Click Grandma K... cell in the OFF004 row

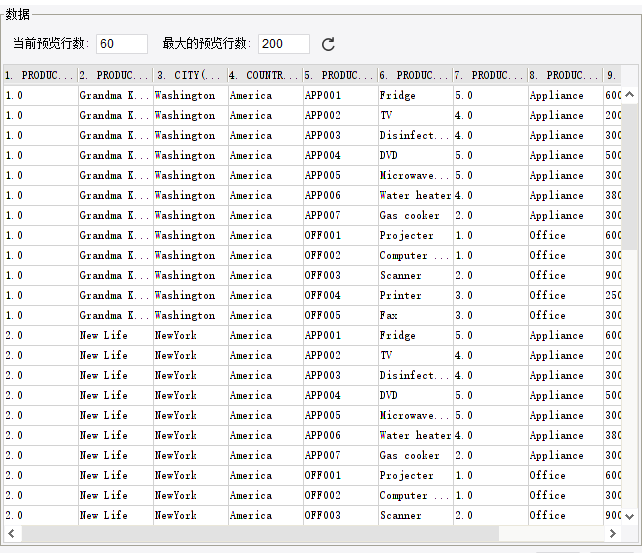pos(115,296)
